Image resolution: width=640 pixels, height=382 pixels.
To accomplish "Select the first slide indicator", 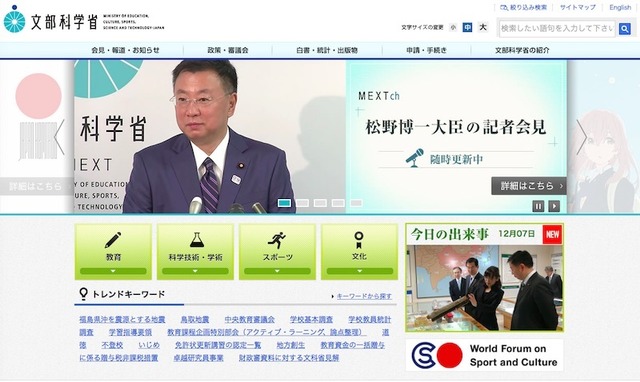I will click(284, 203).
